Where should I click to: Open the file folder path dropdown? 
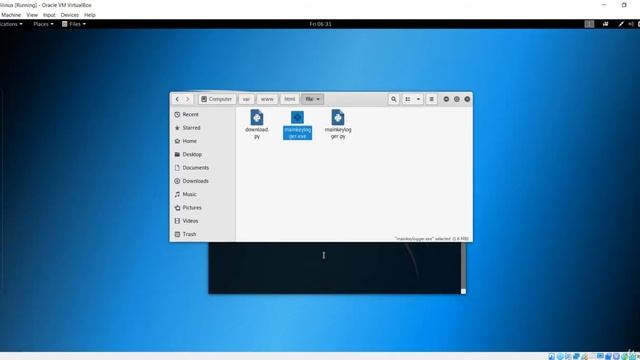pos(313,99)
